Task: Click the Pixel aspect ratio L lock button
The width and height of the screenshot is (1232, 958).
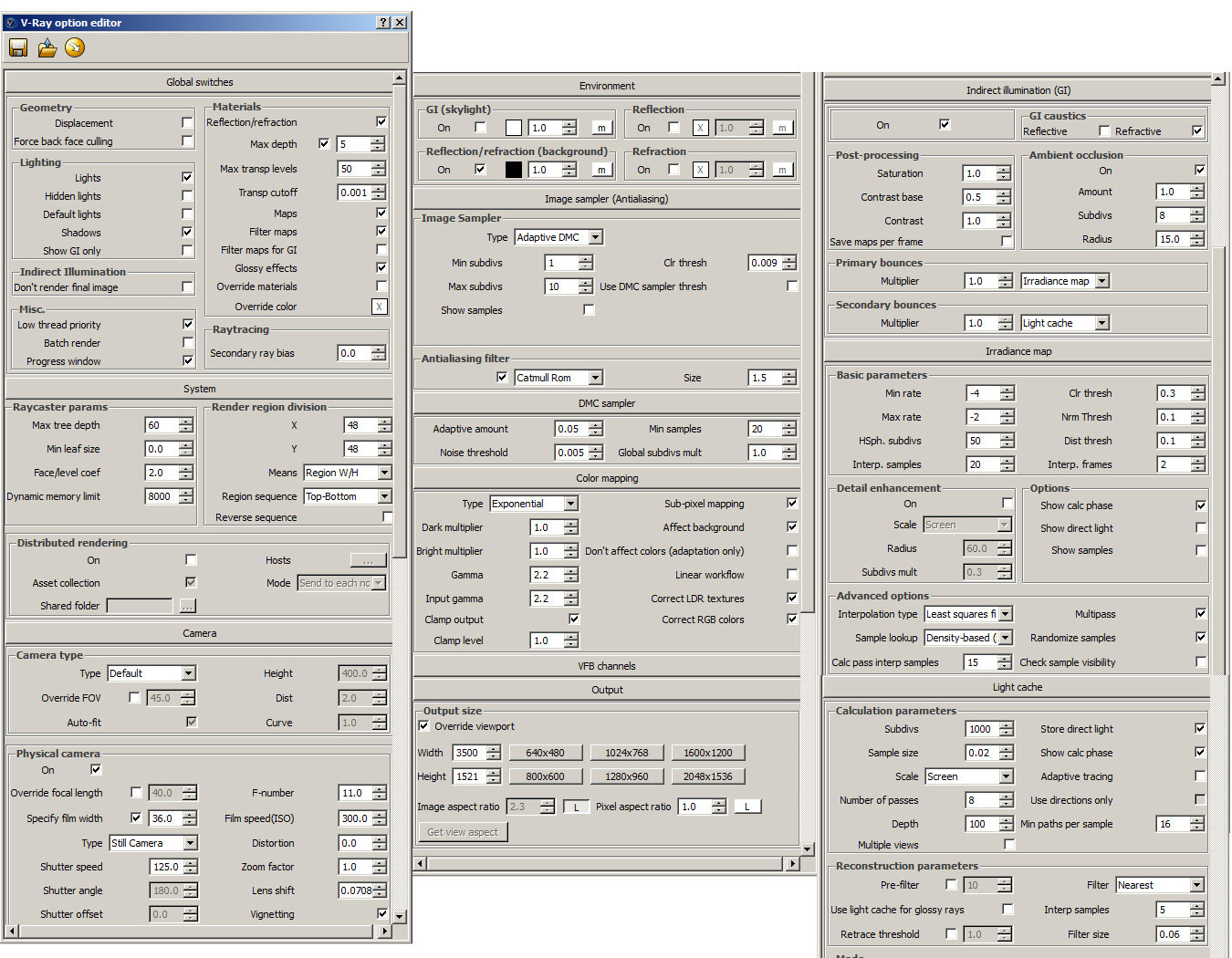Action: pyautogui.click(x=747, y=807)
